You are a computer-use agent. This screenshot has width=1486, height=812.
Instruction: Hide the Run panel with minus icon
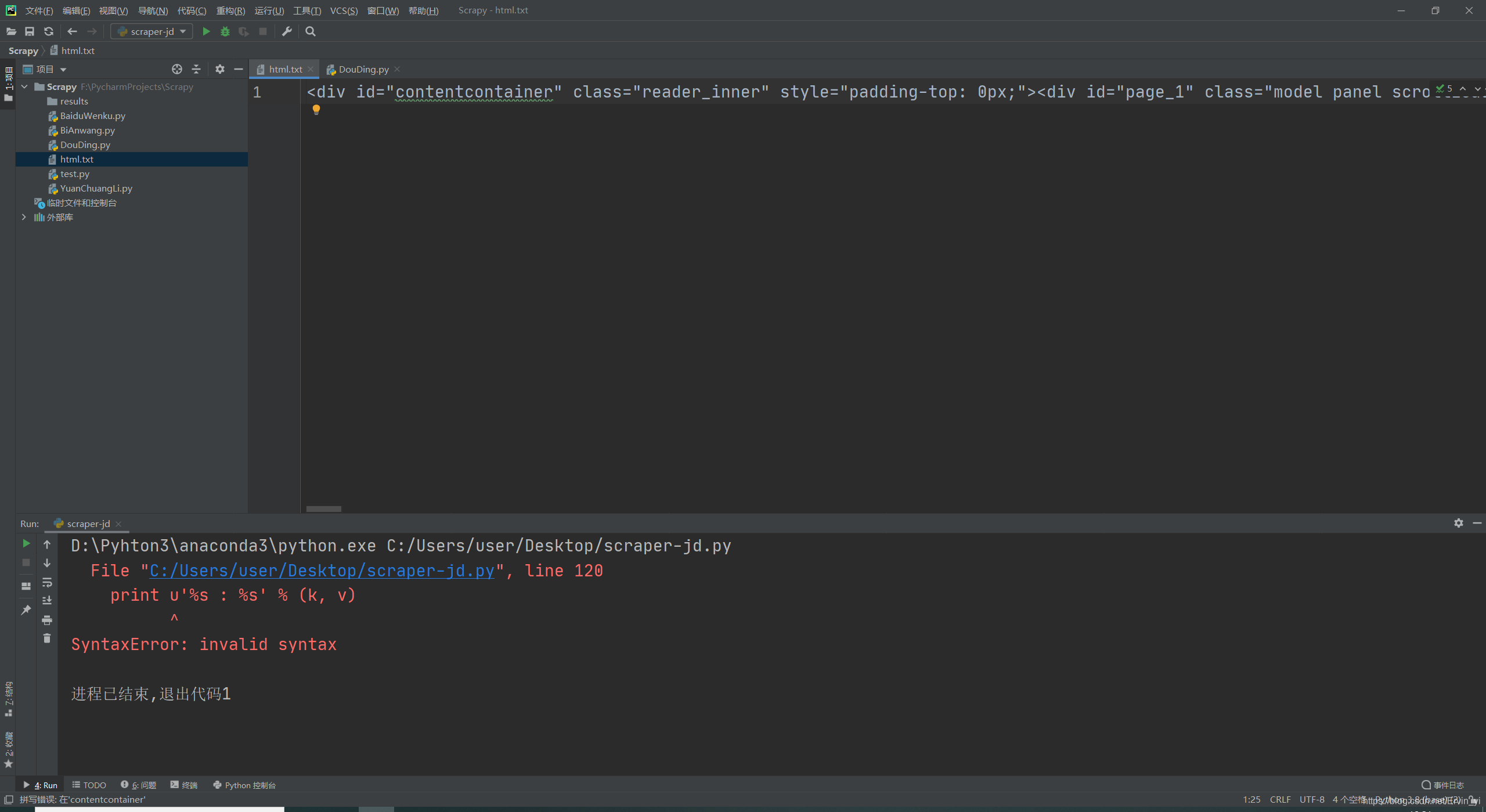click(1477, 523)
